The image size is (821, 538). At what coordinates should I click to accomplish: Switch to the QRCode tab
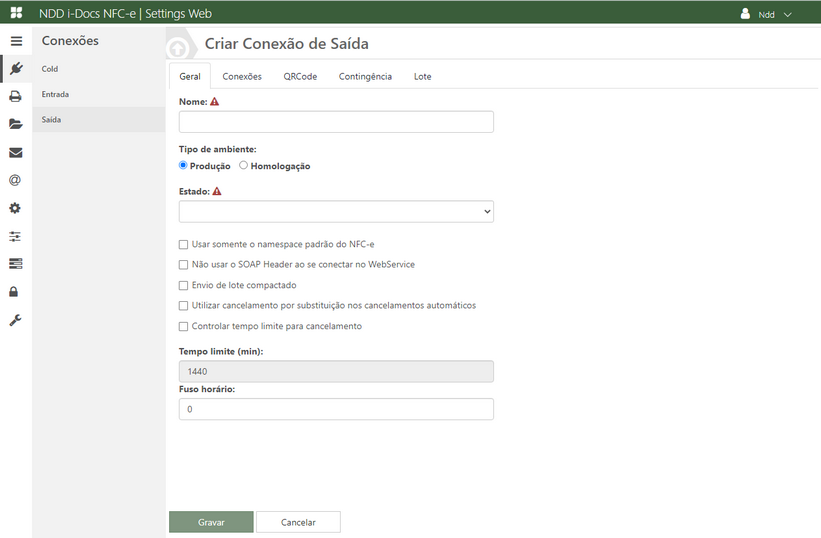coord(300,77)
